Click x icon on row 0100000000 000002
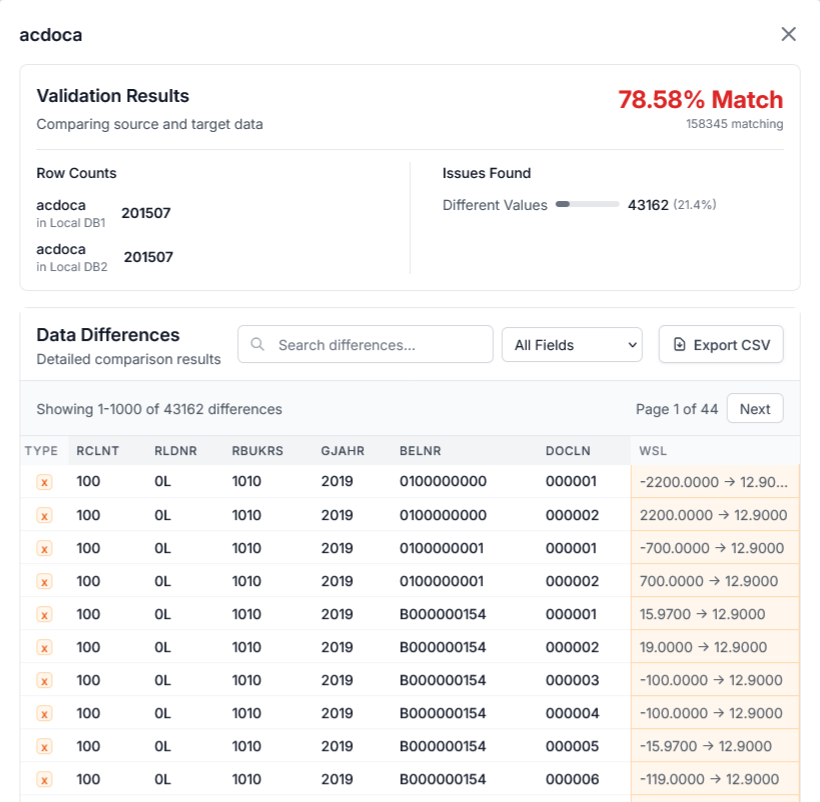This screenshot has height=802, width=820. coord(44,515)
